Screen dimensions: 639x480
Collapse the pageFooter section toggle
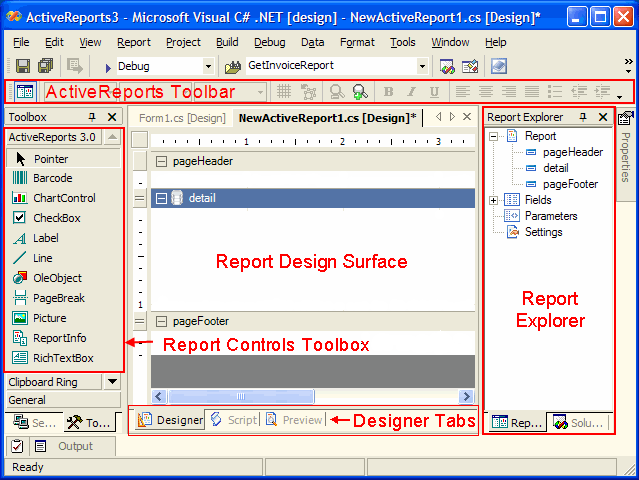(x=162, y=322)
